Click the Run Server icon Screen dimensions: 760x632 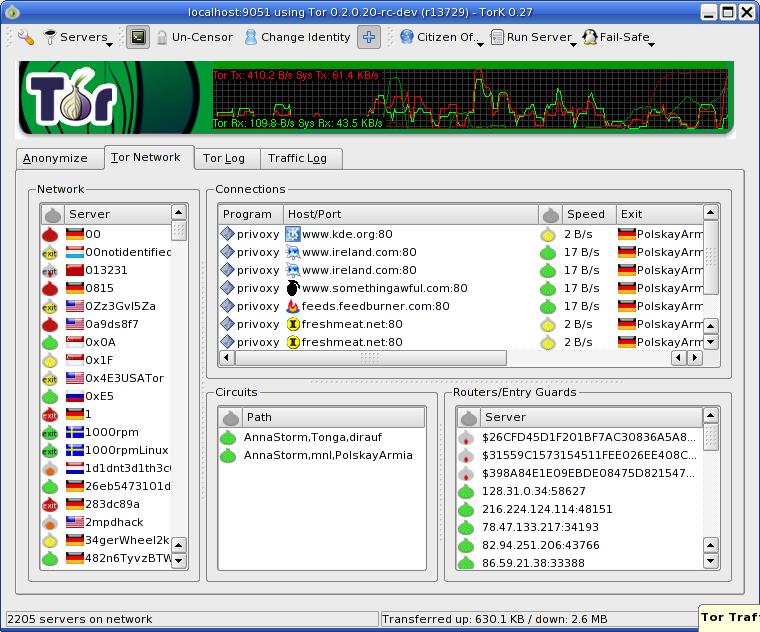pyautogui.click(x=497, y=37)
